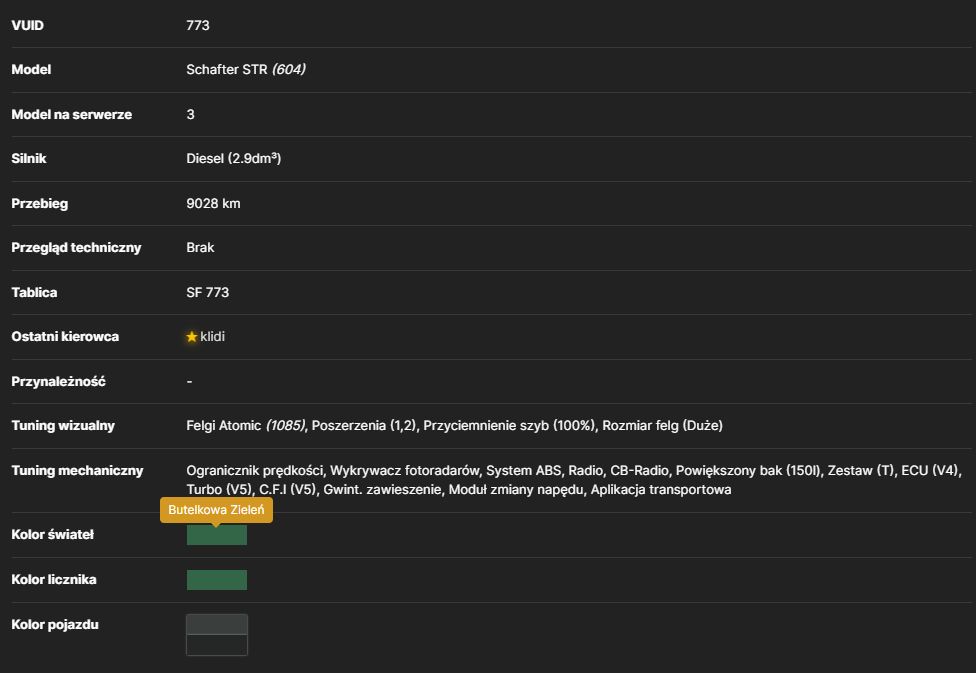Click the Tuning wizualny label
Image resolution: width=976 pixels, height=673 pixels.
click(63, 426)
